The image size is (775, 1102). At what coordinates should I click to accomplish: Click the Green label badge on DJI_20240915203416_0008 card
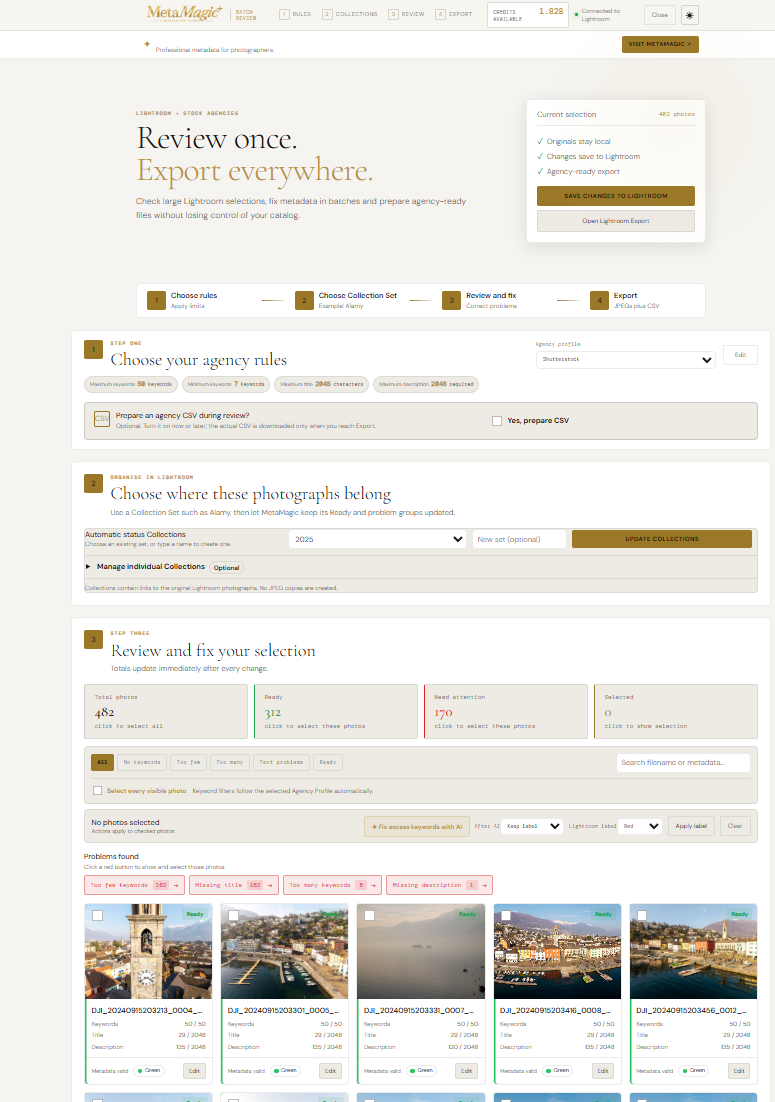point(557,1070)
